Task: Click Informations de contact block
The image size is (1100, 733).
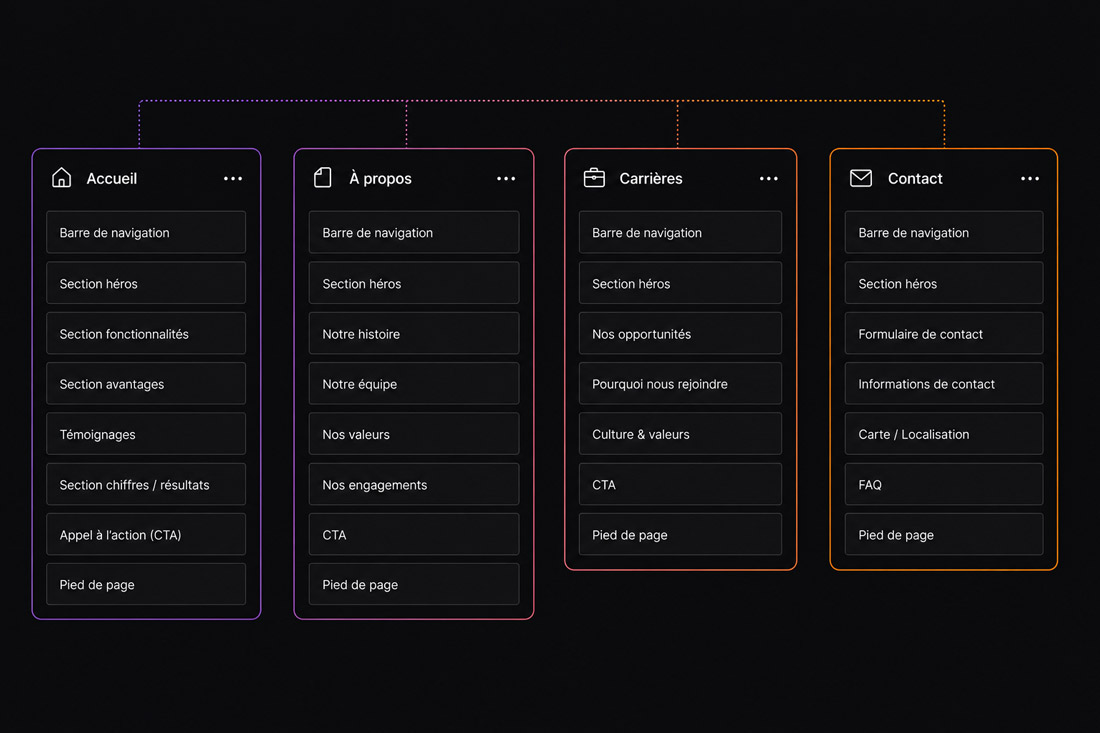Action: coord(944,384)
